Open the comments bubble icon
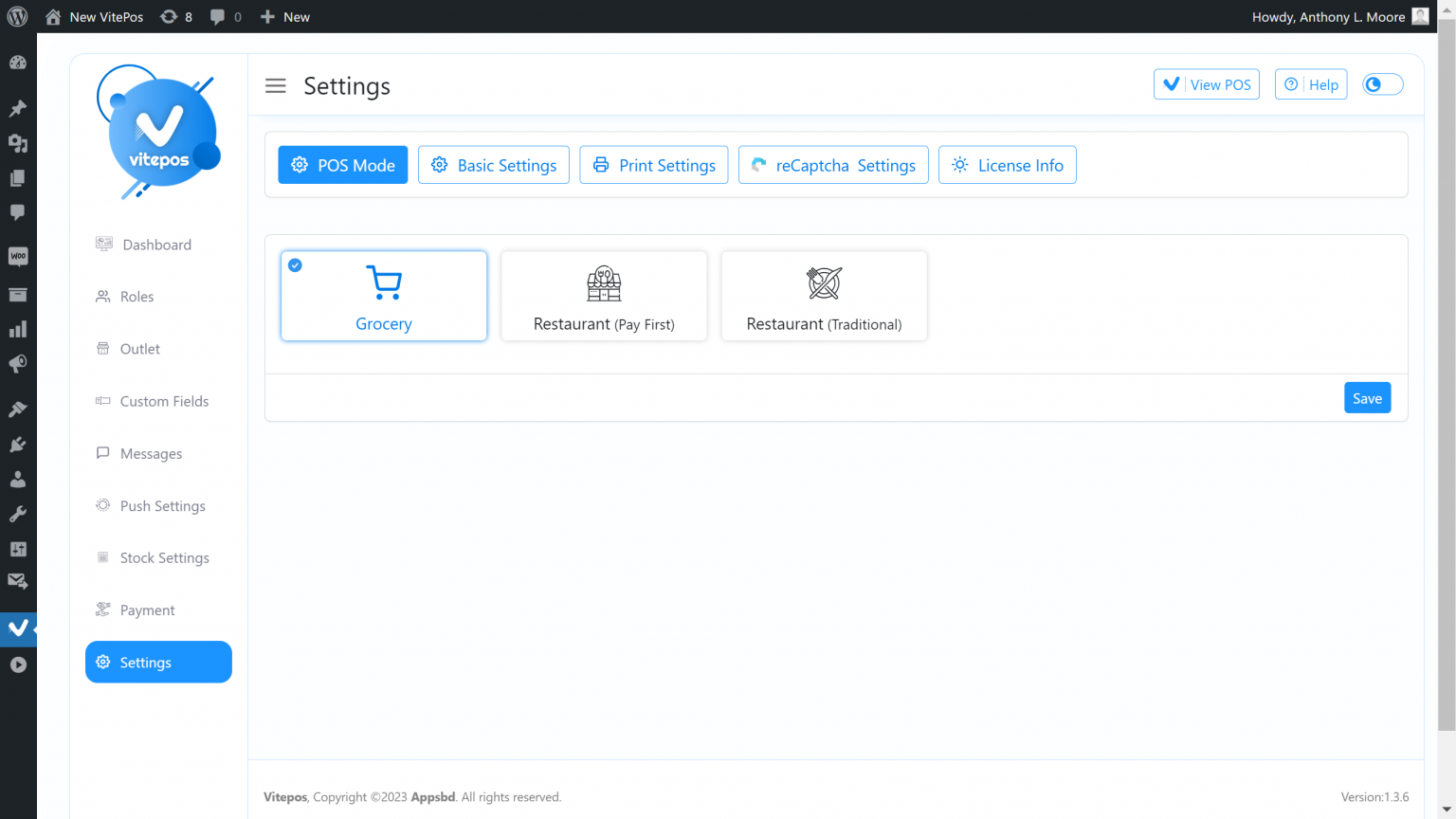 18,212
